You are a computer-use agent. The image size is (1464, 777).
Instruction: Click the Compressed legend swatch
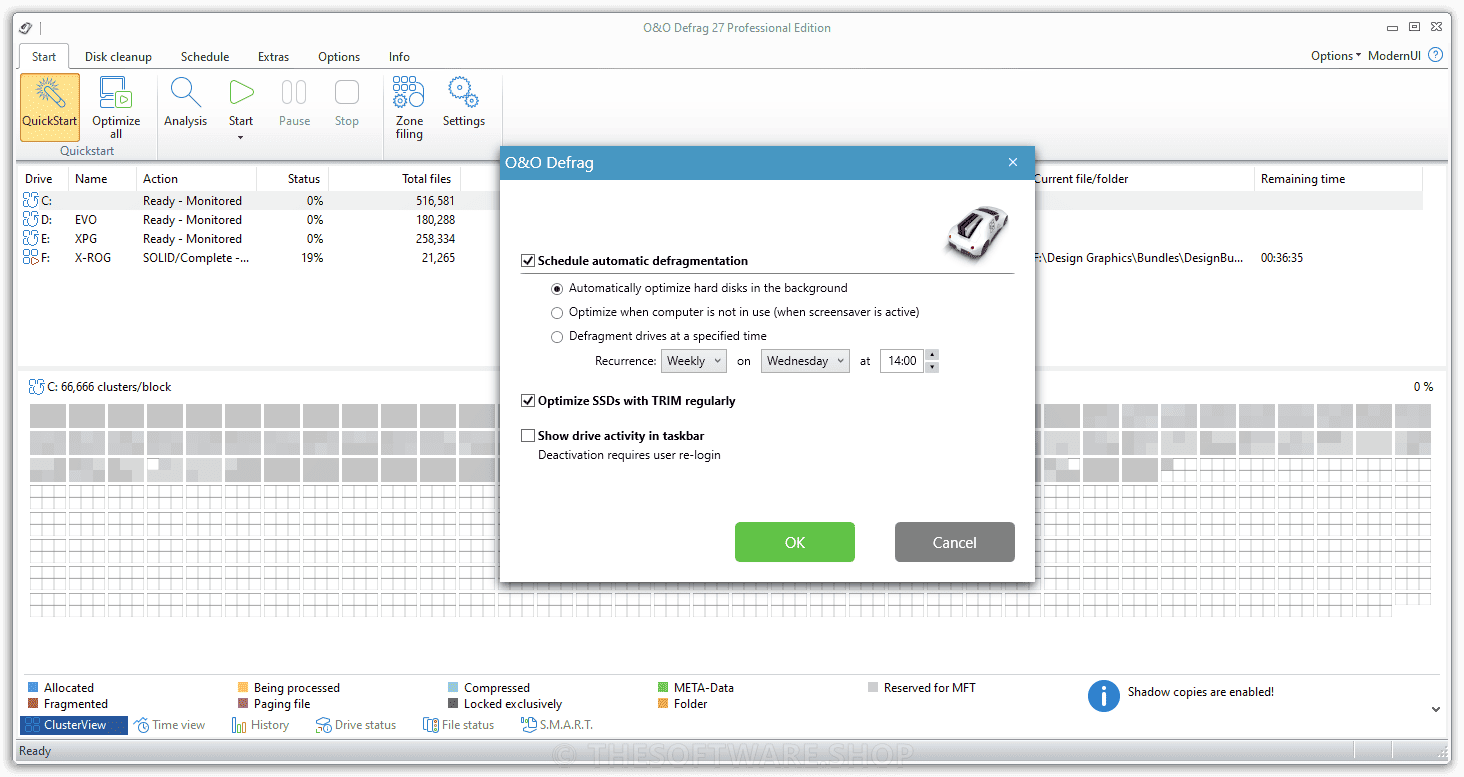point(453,688)
